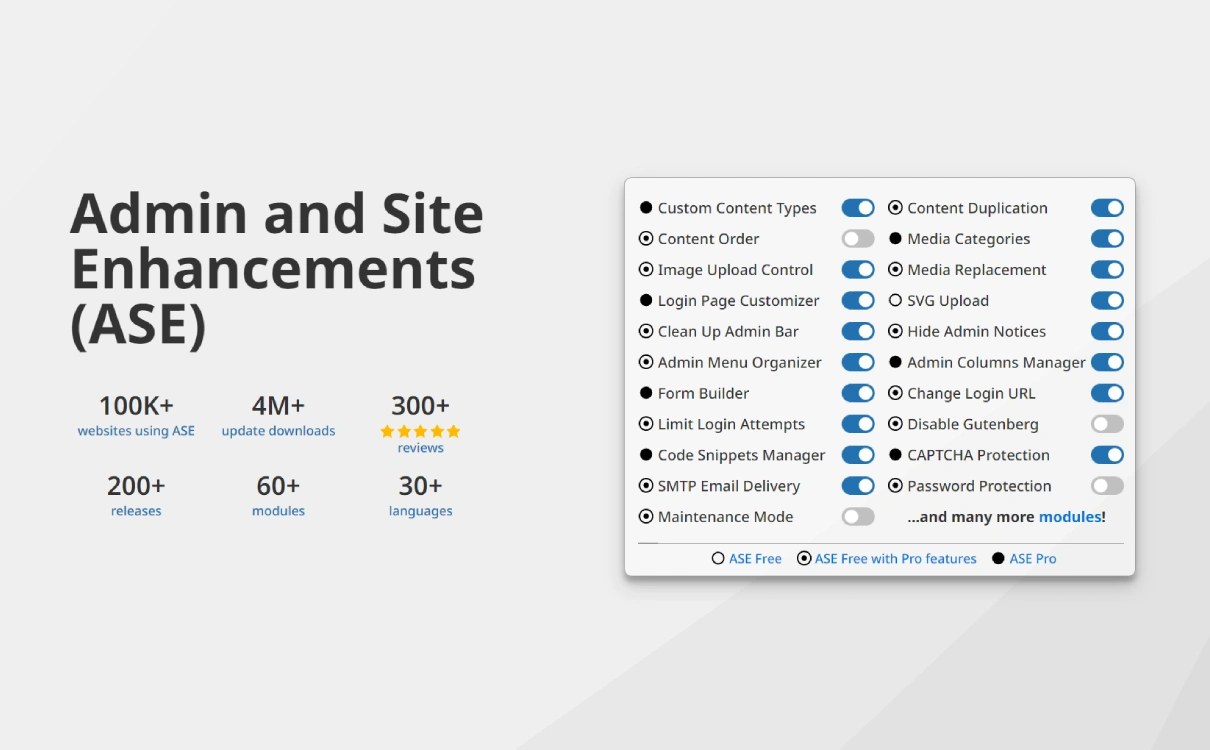The image size is (1210, 750).
Task: Toggle the Admin Menu Organizer switch
Action: coord(858,362)
